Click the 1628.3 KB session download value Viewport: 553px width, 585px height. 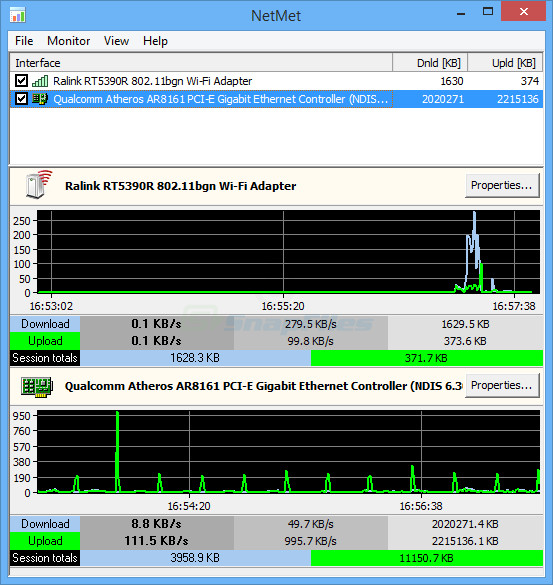tap(195, 358)
